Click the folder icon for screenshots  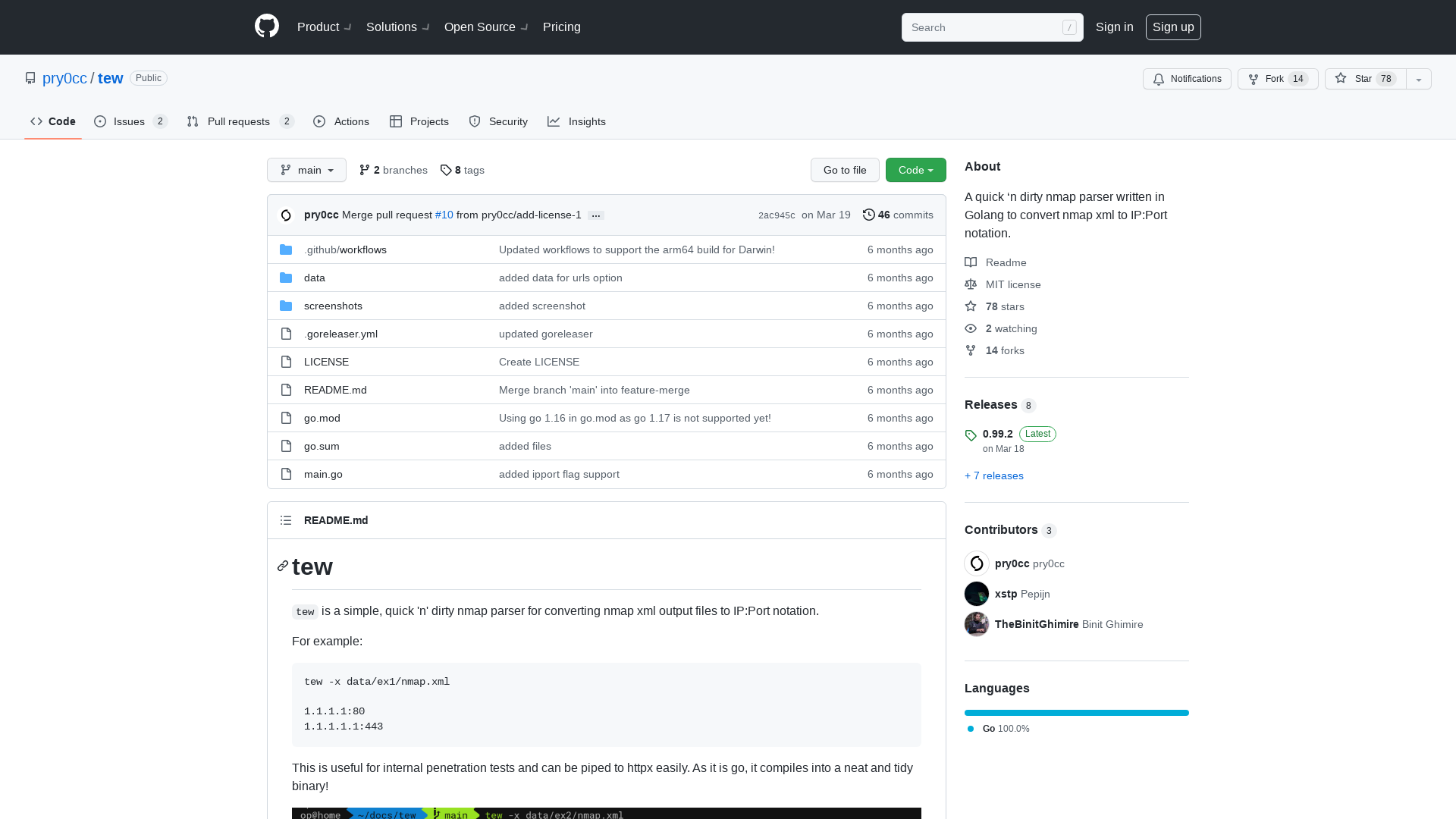tap(286, 306)
